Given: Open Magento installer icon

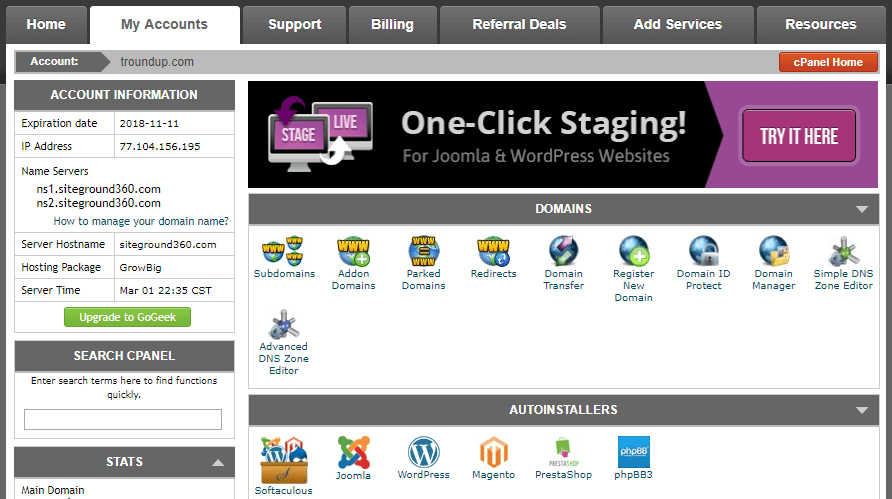Looking at the screenshot, I should 493,455.
